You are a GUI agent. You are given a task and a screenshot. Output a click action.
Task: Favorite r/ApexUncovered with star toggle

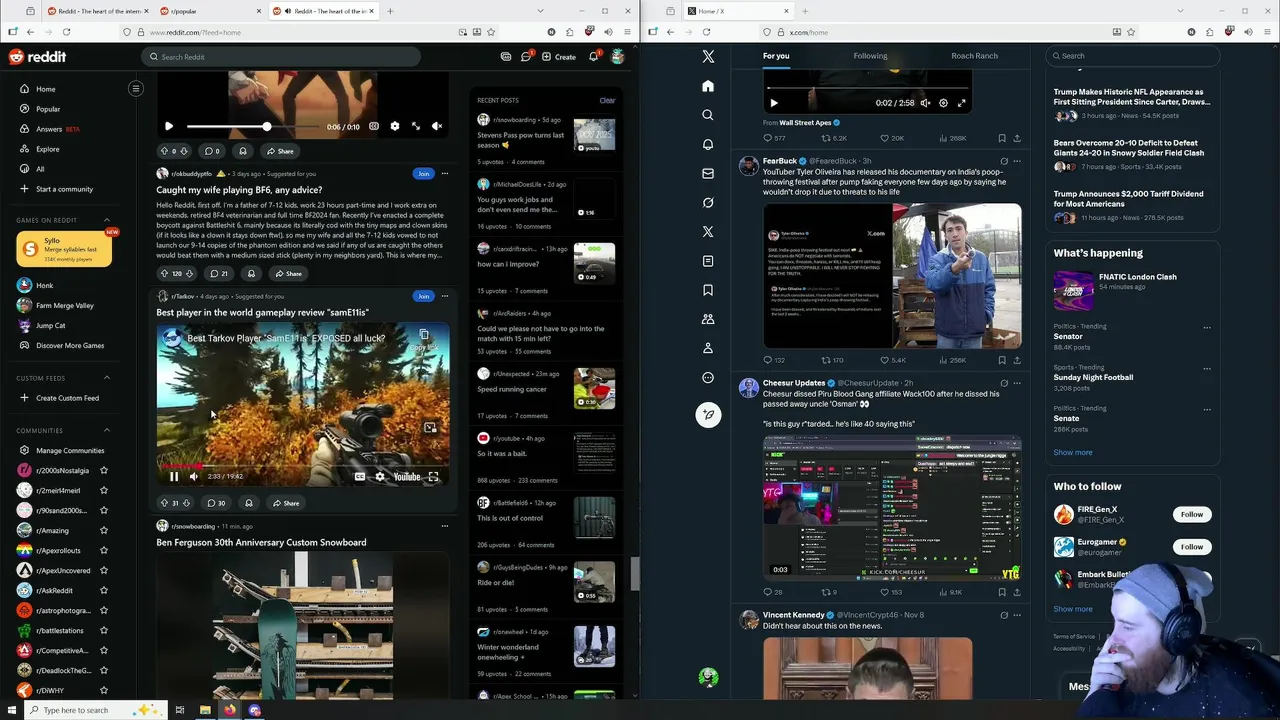pos(104,570)
